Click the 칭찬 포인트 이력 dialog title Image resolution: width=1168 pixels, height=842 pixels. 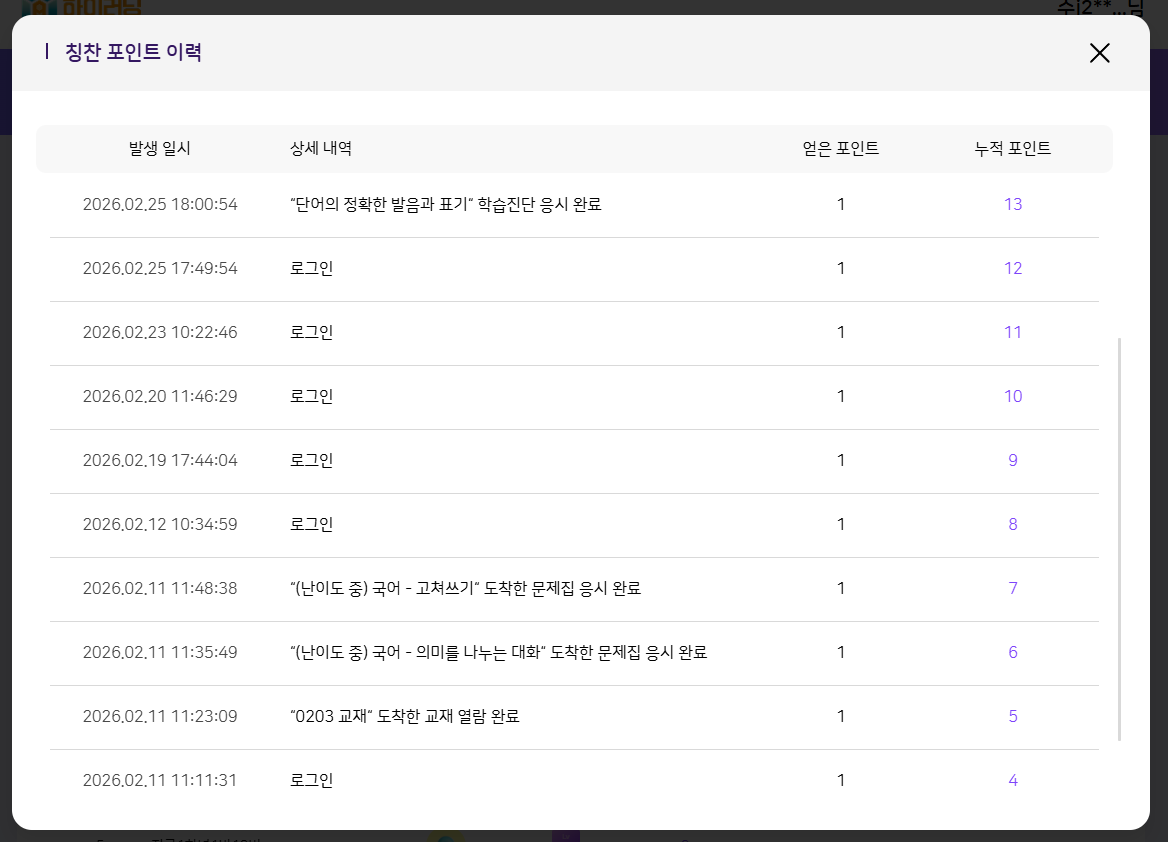133,52
